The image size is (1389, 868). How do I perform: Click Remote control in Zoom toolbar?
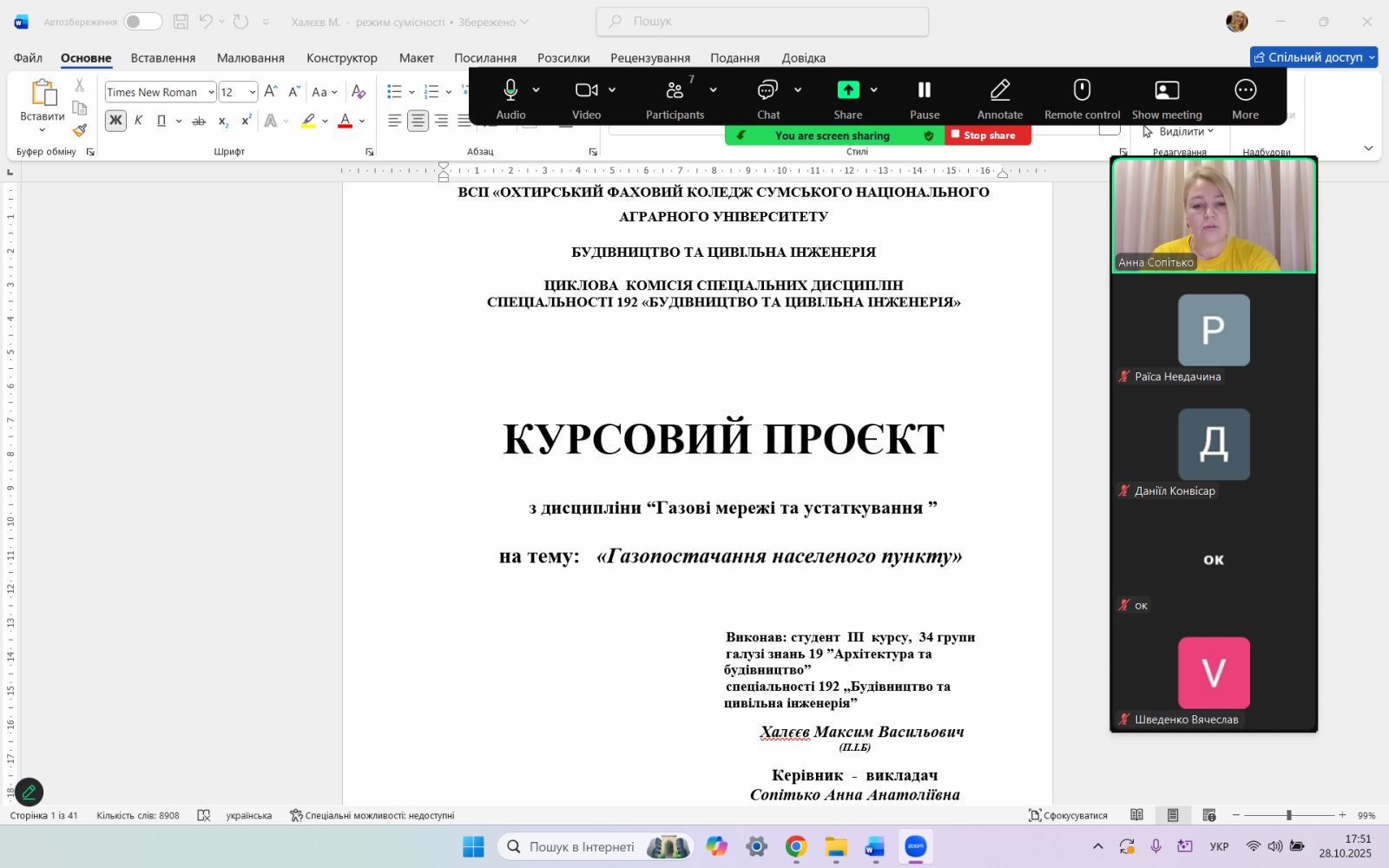(1082, 99)
